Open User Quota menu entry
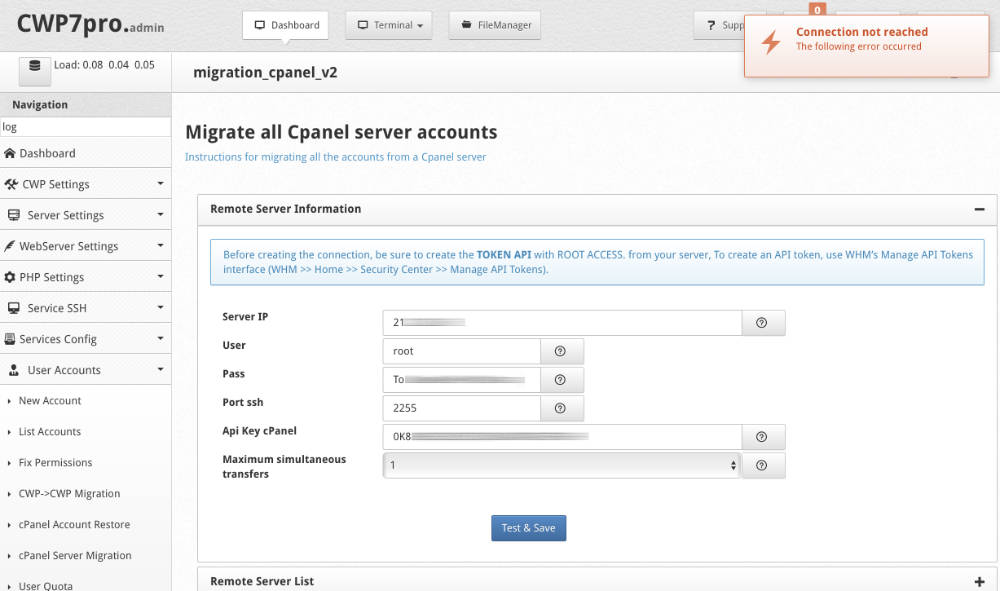 pos(46,585)
